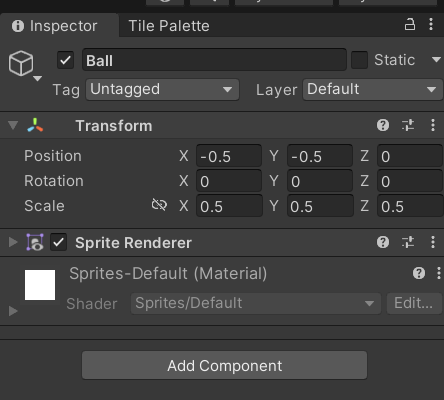Toggle the Ball active checkbox

click(65, 60)
